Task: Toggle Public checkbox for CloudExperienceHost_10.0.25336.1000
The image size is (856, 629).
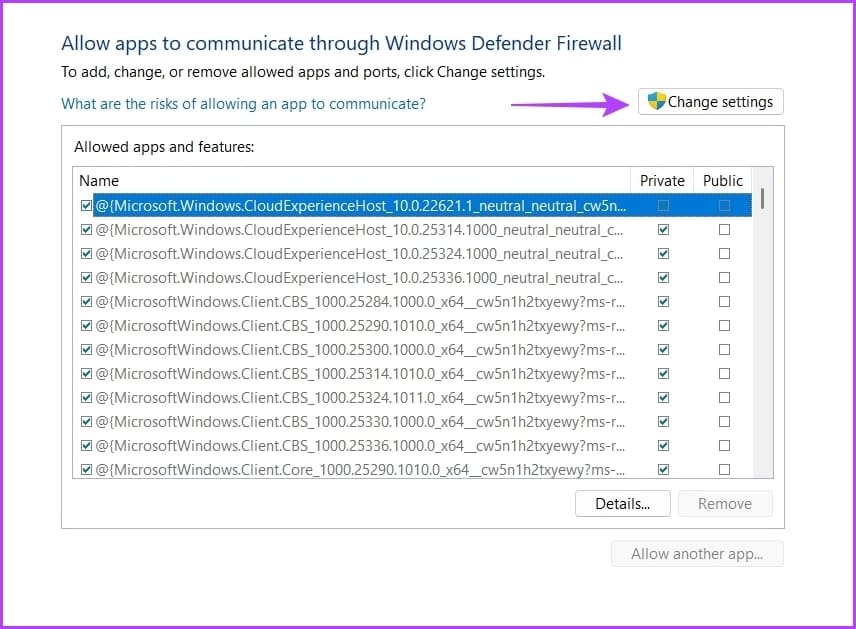Action: click(724, 277)
